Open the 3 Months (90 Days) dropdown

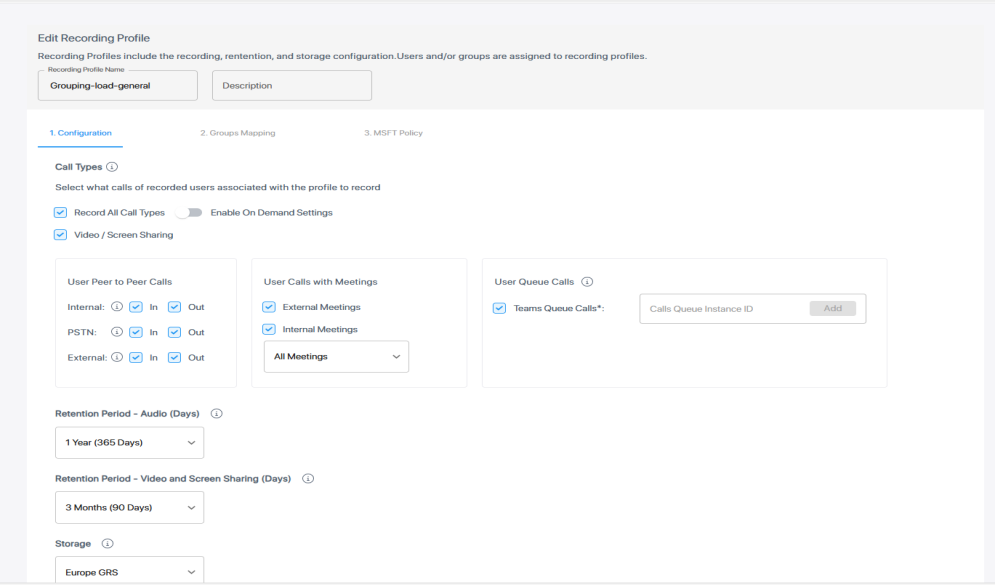pyautogui.click(x=129, y=507)
